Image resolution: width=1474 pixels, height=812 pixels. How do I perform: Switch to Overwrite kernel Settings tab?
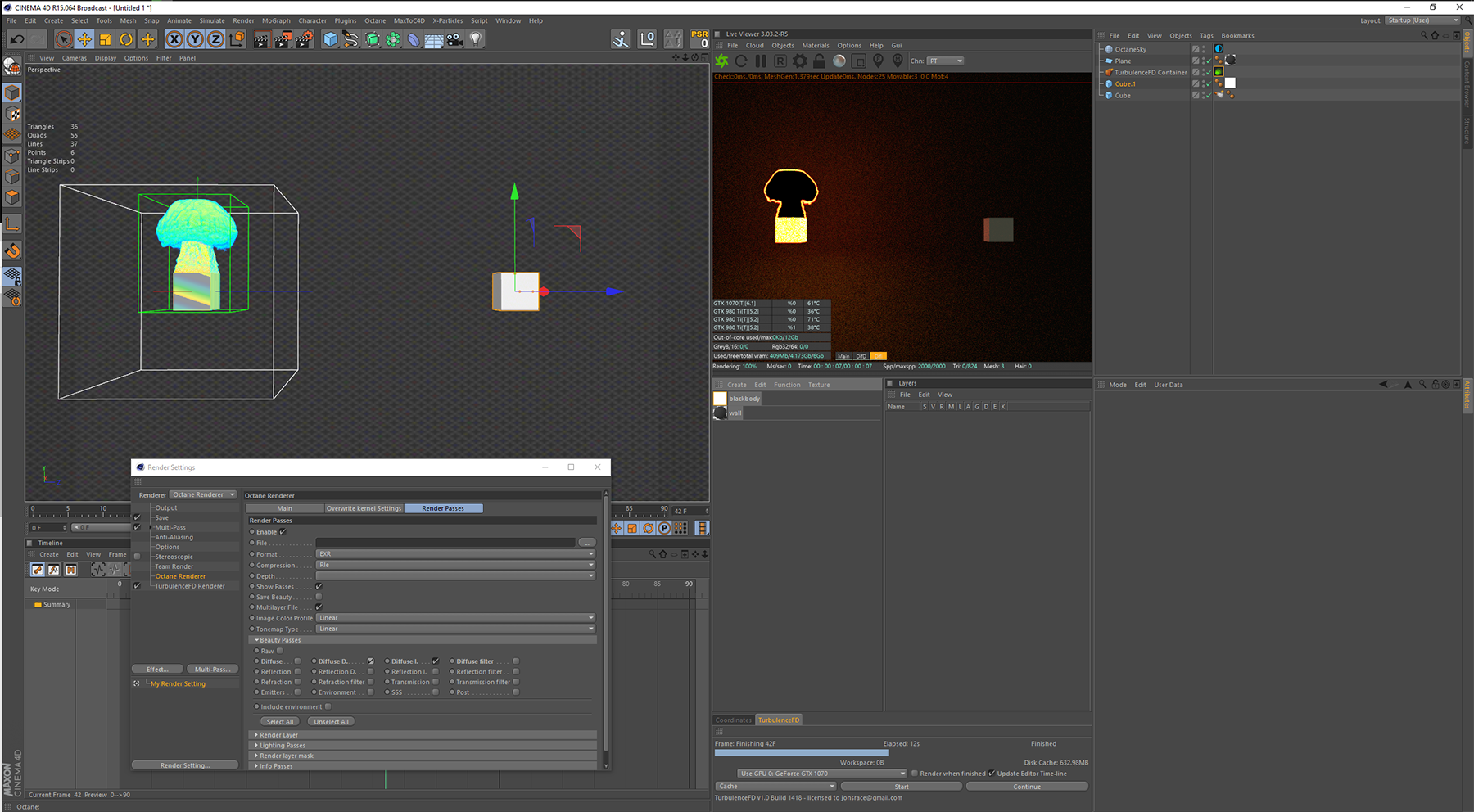coord(364,508)
